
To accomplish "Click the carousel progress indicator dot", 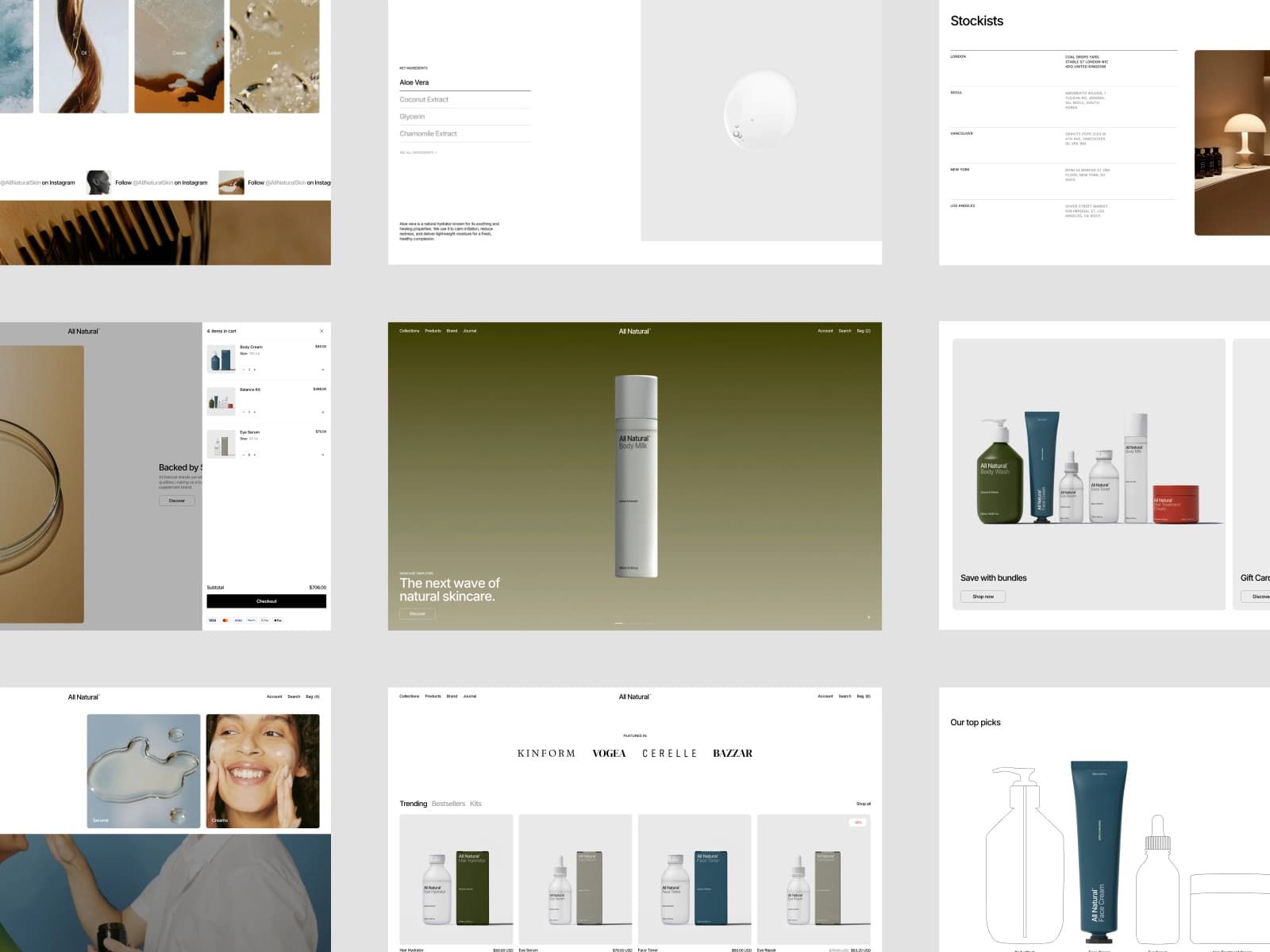I will [618, 623].
